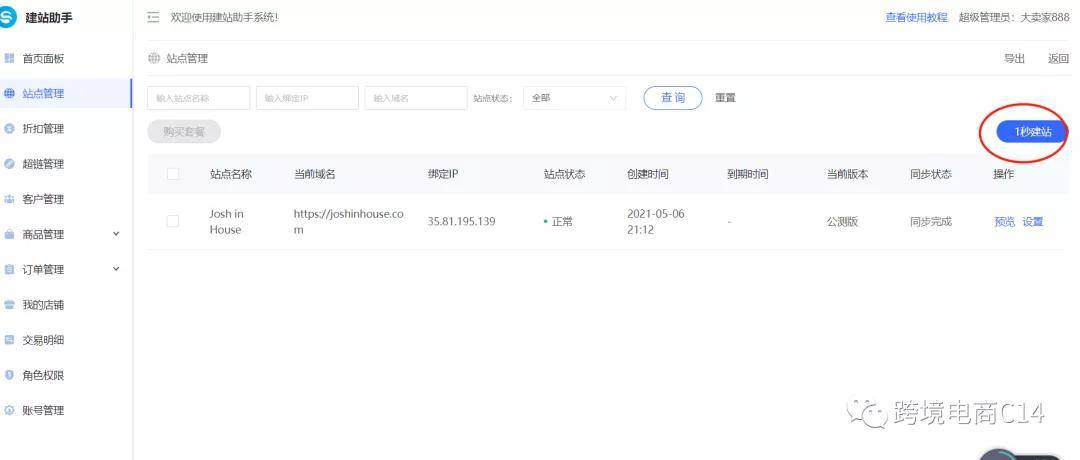This screenshot has height=460, width=1080.
Task: Click the 角色权限 shield icon
Action: (9, 375)
